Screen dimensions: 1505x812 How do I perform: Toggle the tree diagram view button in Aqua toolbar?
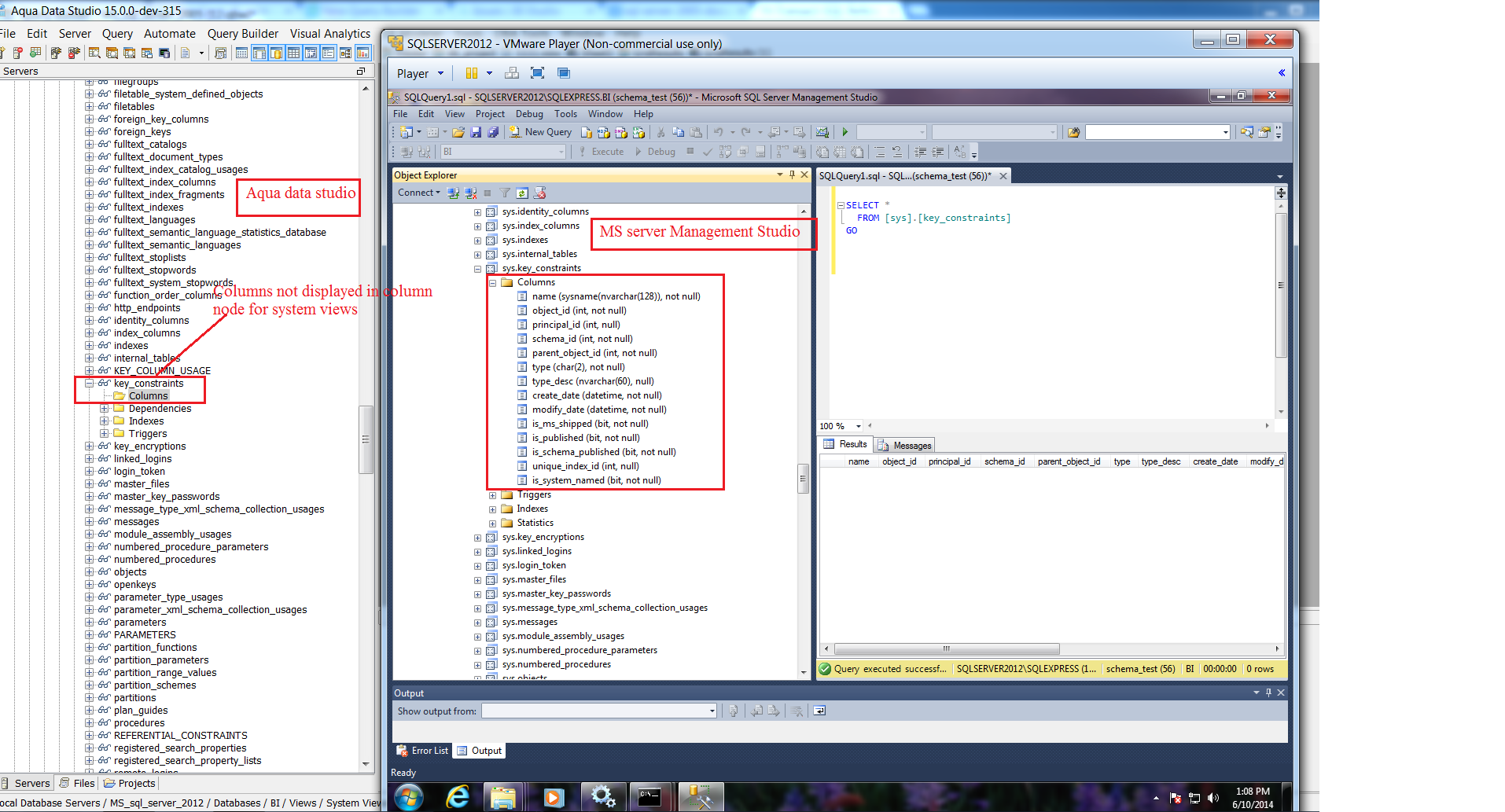click(x=345, y=53)
